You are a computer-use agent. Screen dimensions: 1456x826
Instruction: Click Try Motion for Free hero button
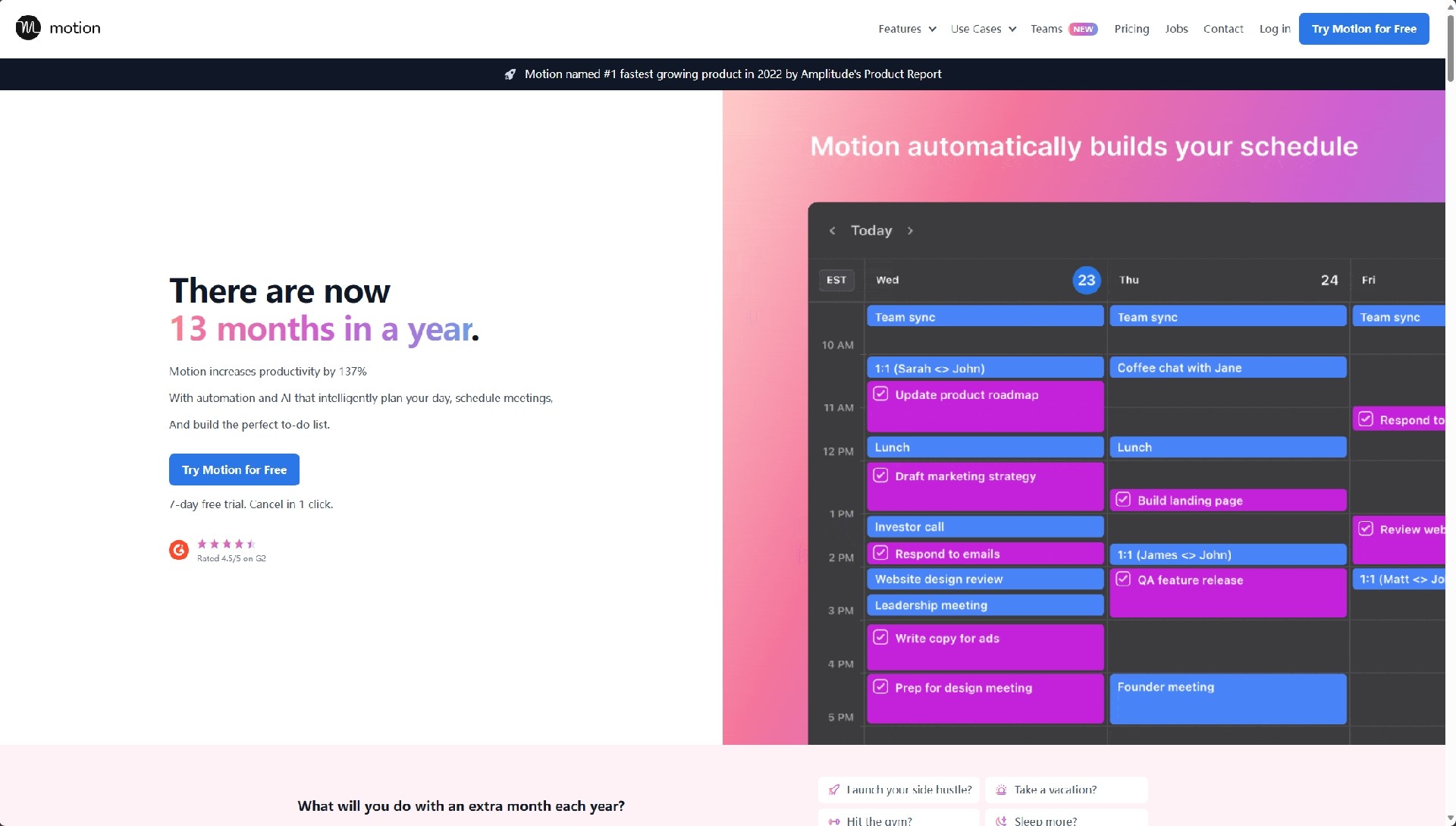click(234, 470)
